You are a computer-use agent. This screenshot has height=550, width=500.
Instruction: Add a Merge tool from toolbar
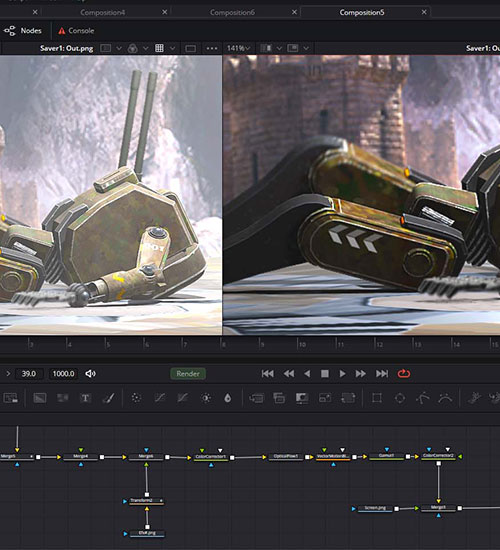pos(256,398)
